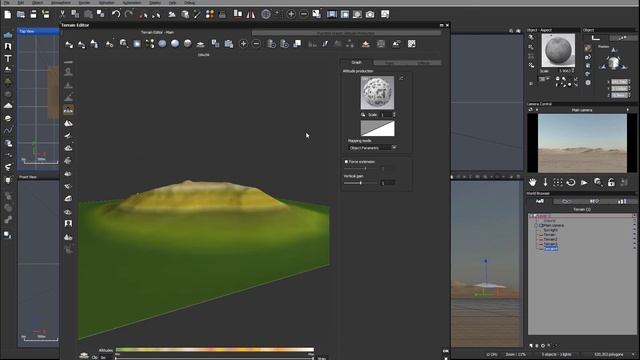Click the Copy icon in main toolbar
Screen dimensions: 640x360
pos(75,14)
